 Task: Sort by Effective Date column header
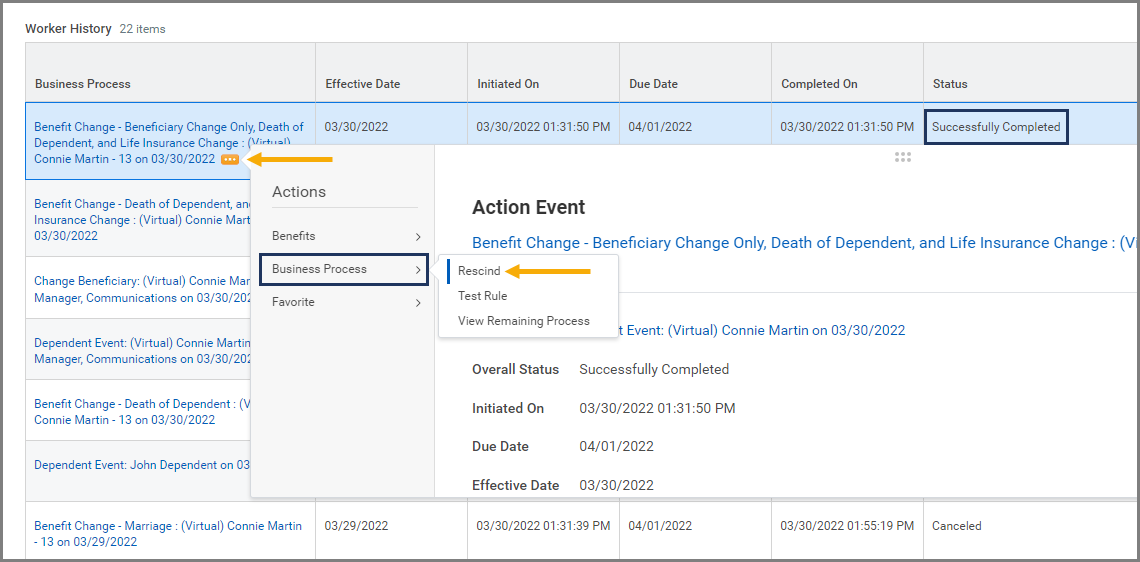pos(362,84)
